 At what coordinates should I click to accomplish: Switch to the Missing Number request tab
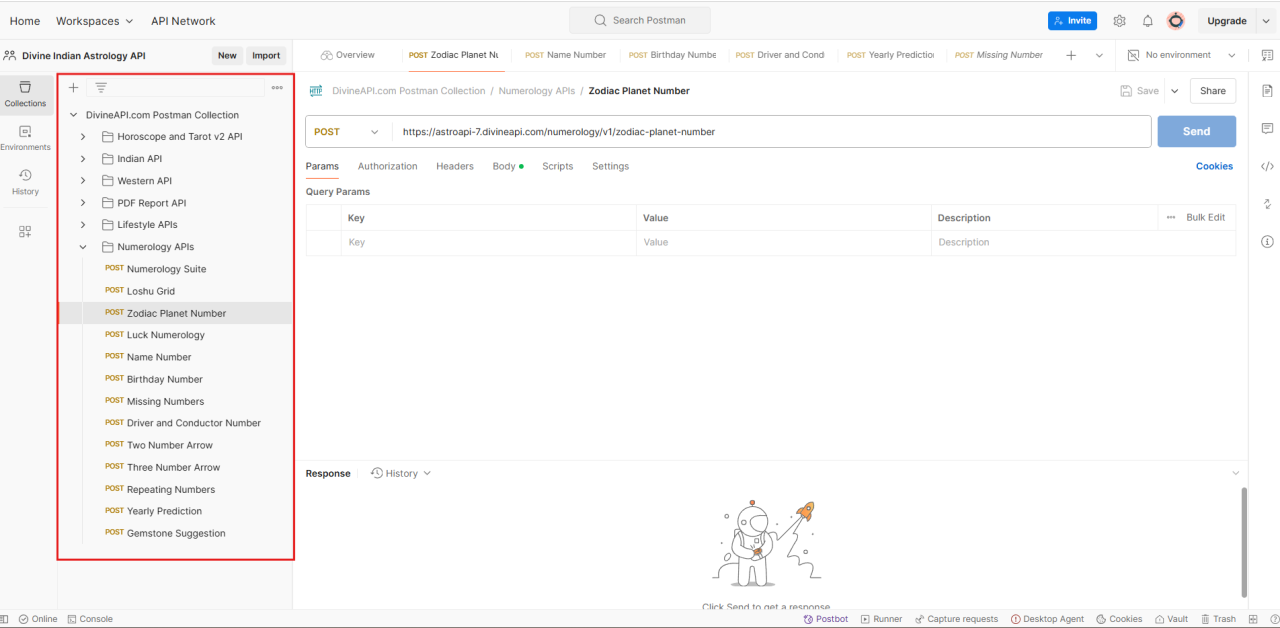[999, 55]
